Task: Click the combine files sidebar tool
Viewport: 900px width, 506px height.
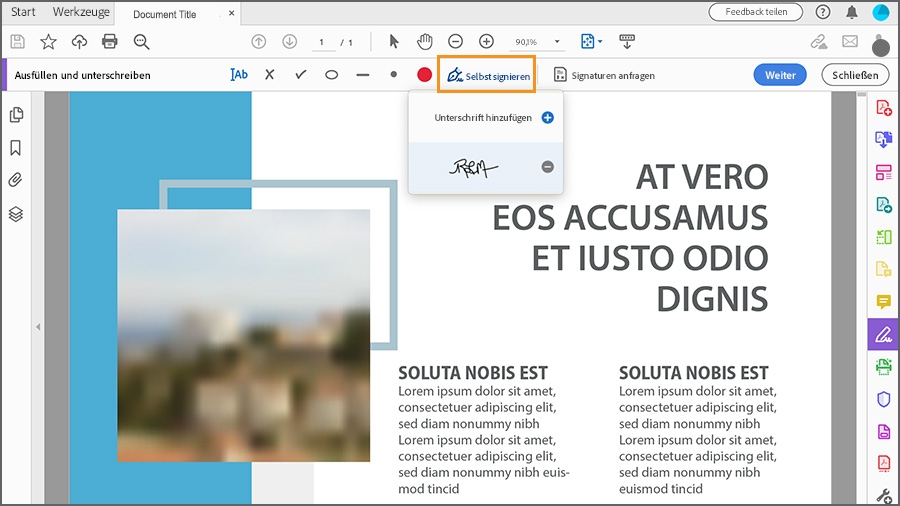Action: pyautogui.click(x=883, y=139)
